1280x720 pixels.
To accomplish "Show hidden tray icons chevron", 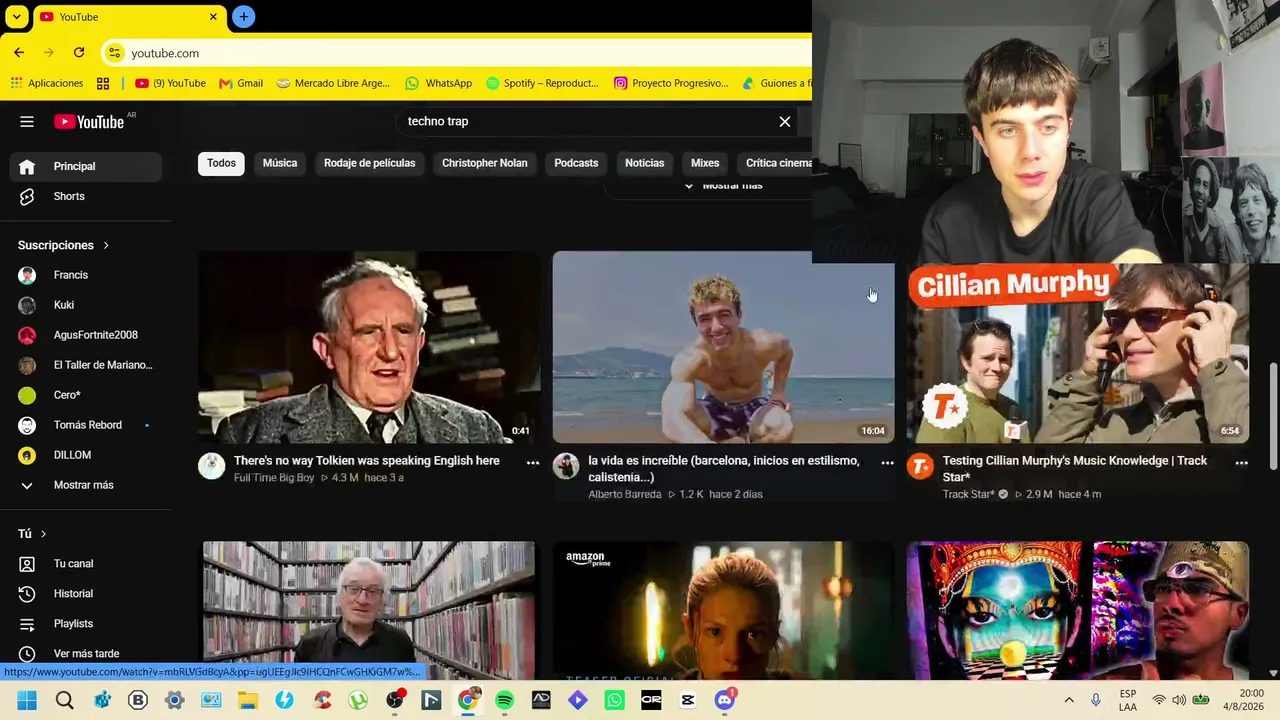I will pyautogui.click(x=1069, y=700).
